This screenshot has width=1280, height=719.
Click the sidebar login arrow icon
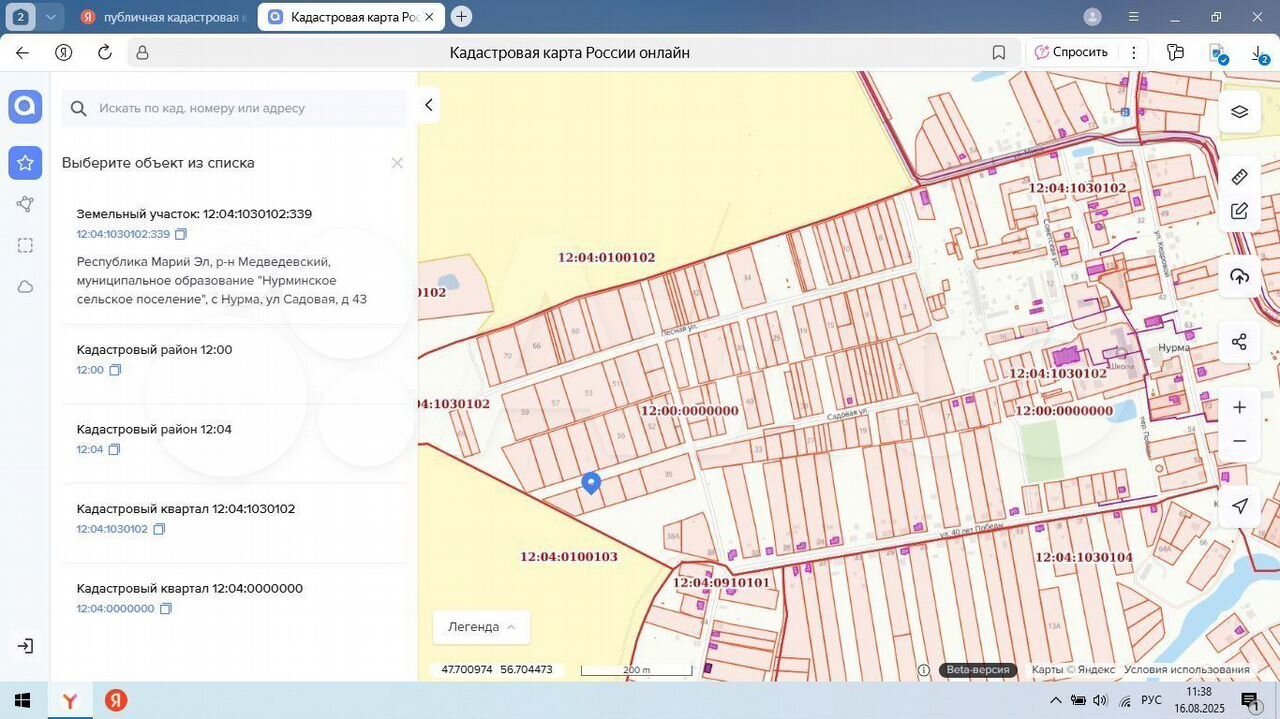(x=25, y=646)
